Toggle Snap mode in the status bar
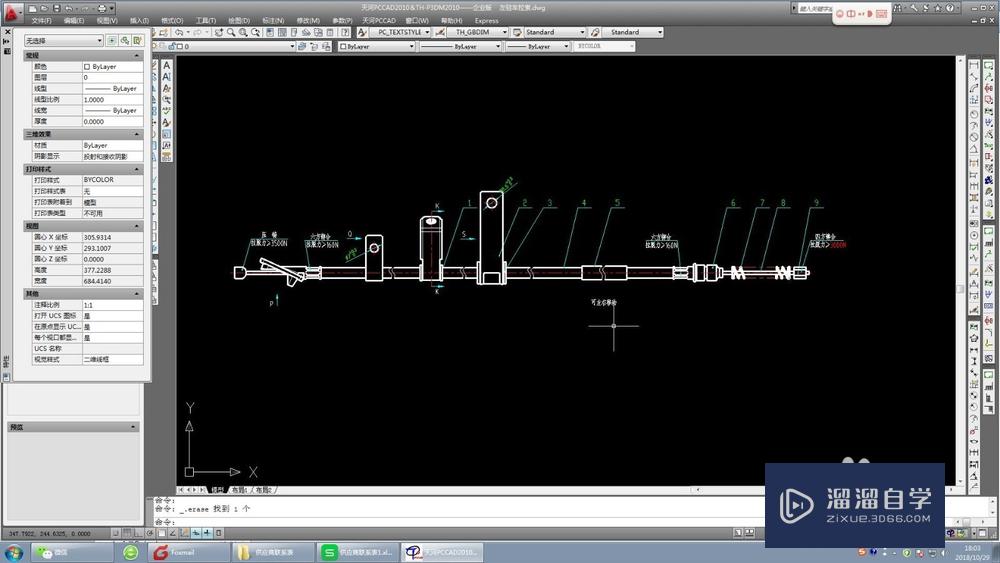This screenshot has height=563, width=1000. pyautogui.click(x=115, y=533)
